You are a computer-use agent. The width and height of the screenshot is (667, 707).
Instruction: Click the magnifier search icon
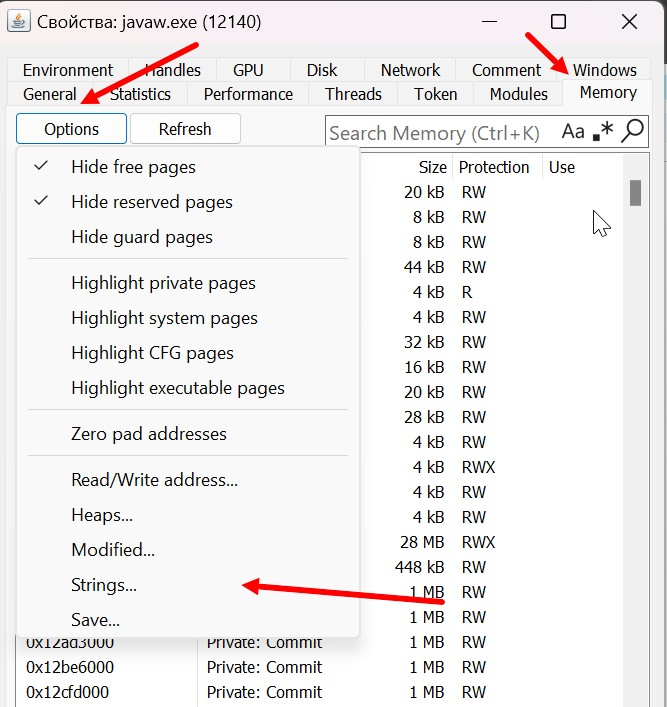tap(632, 131)
